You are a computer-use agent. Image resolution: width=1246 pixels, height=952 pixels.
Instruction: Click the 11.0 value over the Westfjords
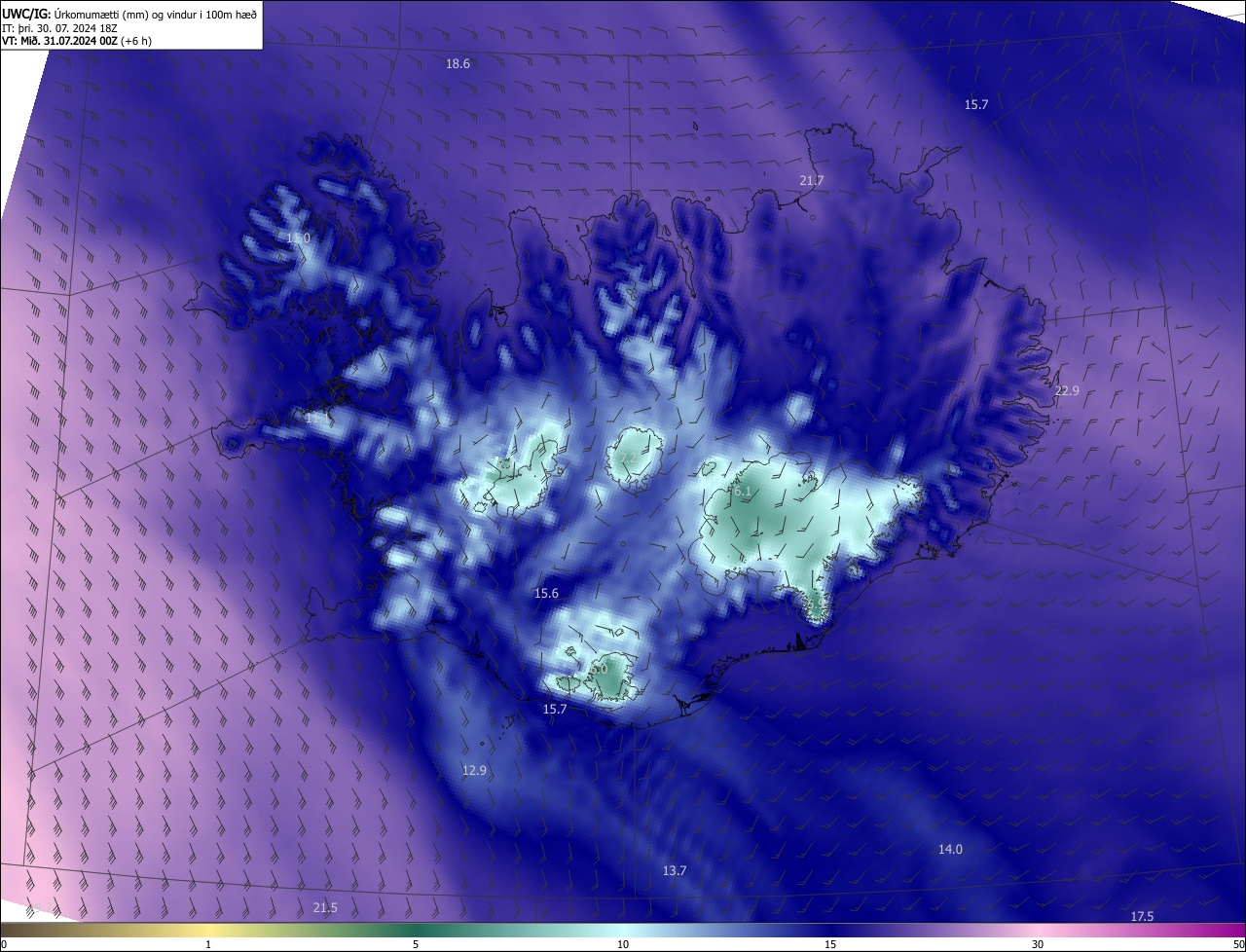298,238
